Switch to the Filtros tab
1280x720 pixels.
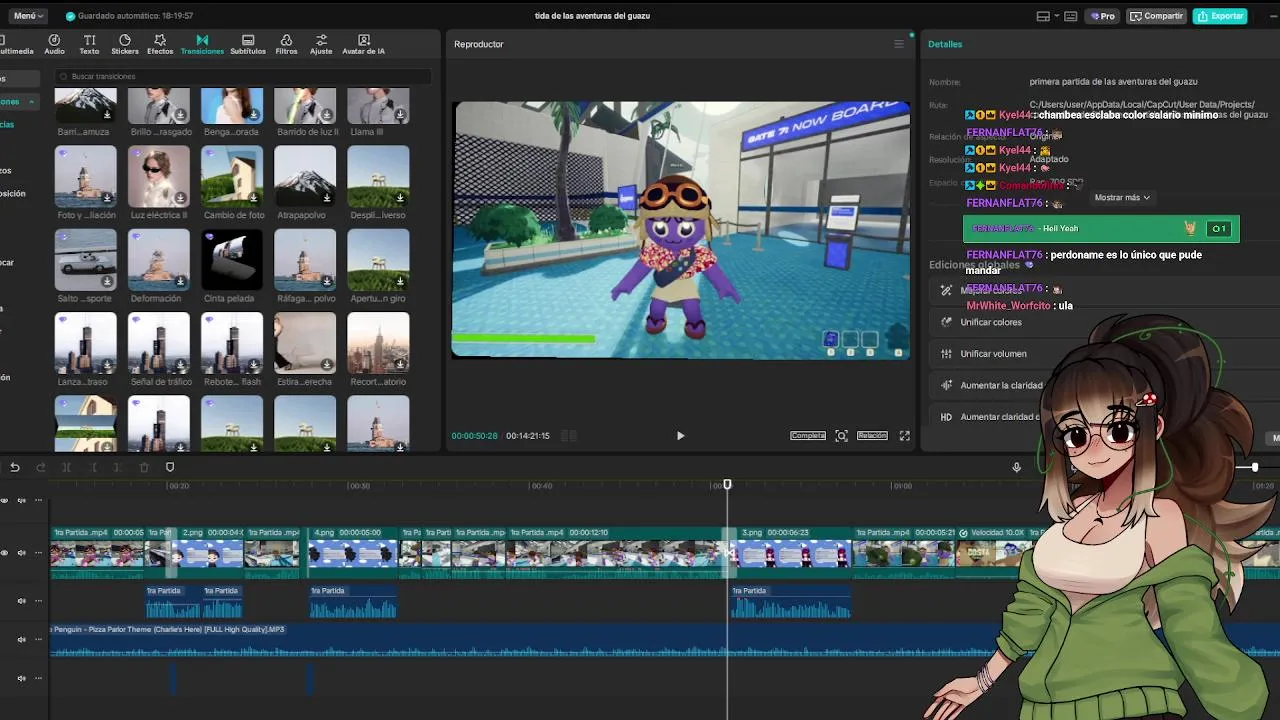point(286,45)
